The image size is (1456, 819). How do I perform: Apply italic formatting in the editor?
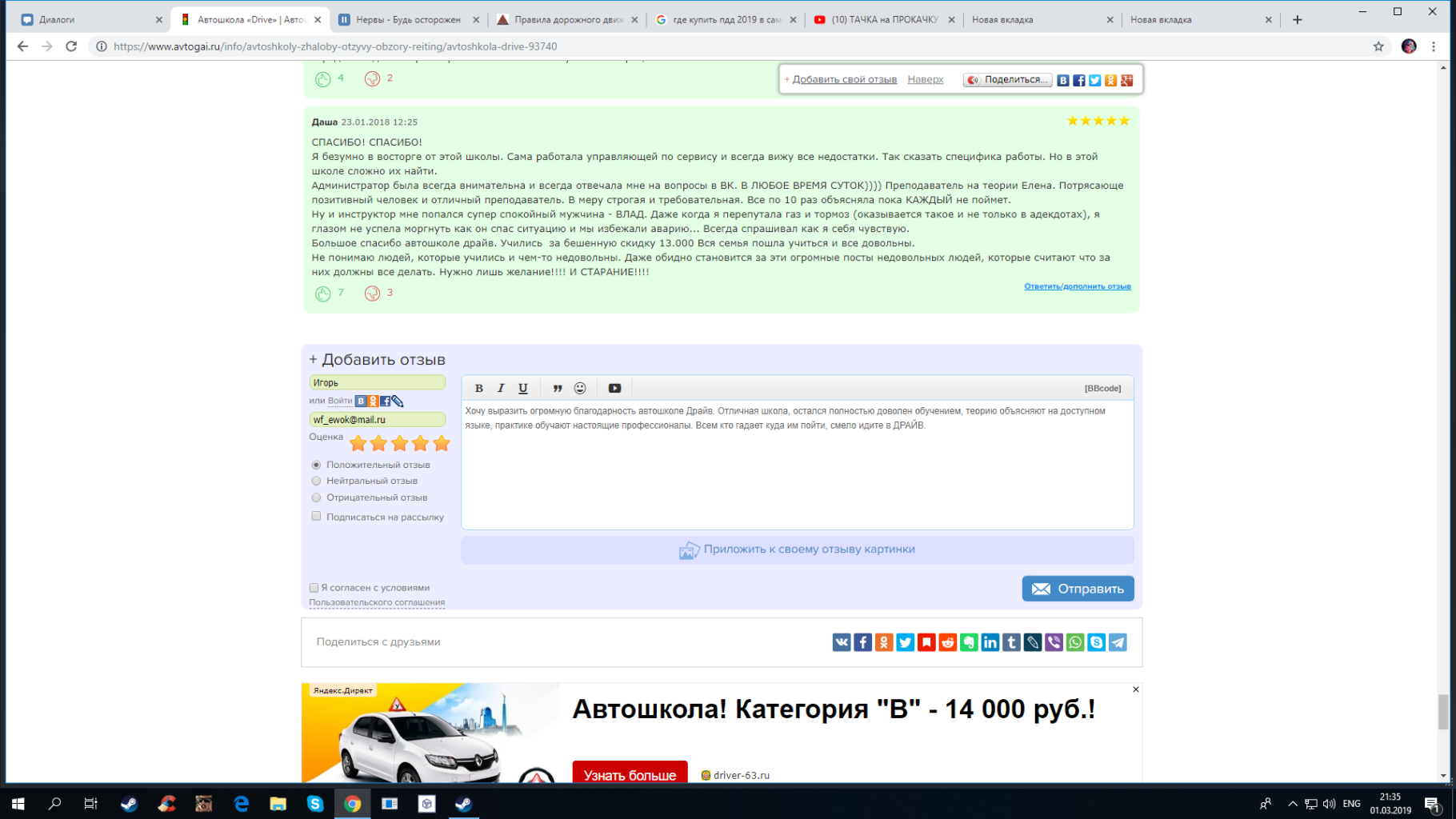[x=501, y=388]
